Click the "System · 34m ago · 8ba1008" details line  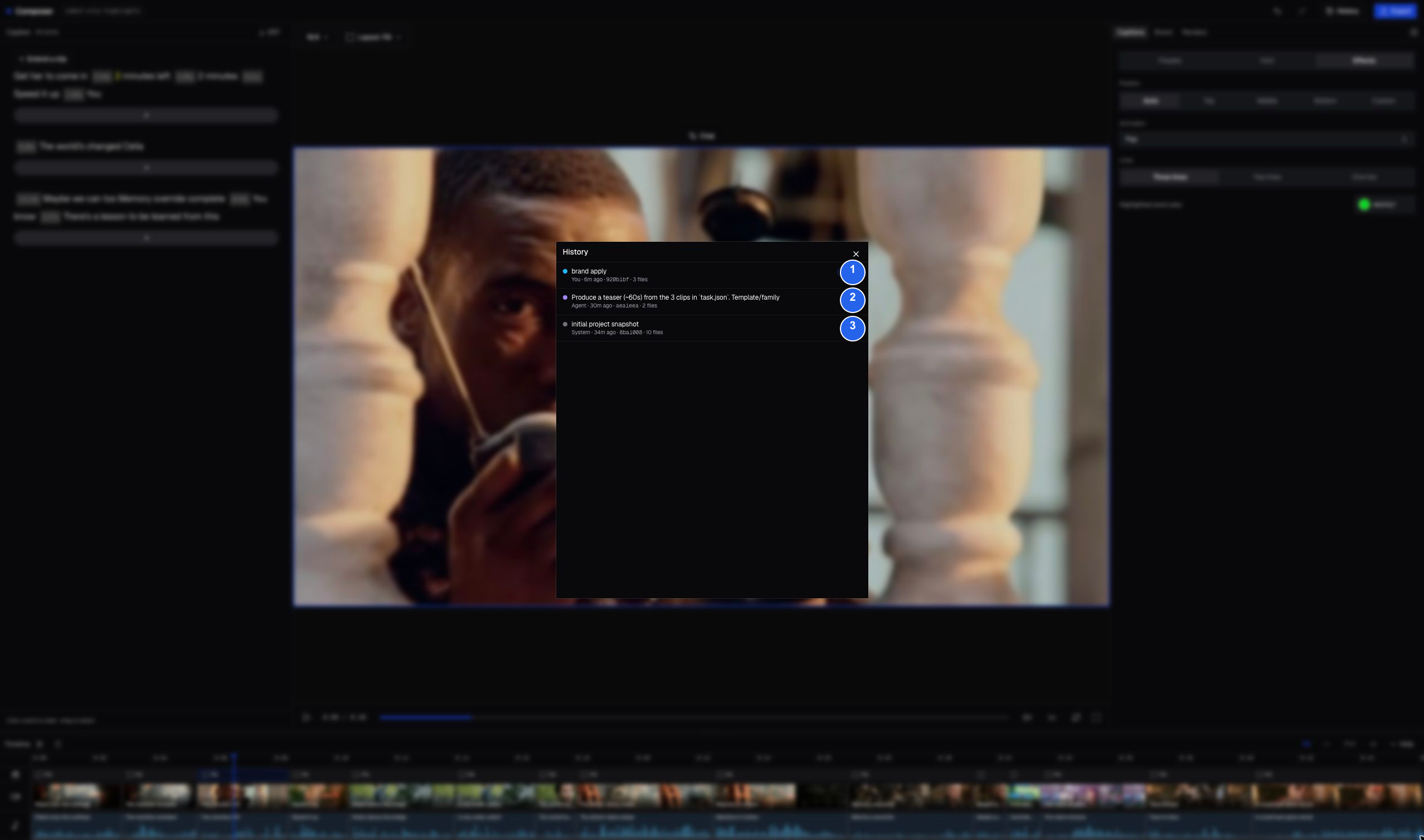point(617,332)
